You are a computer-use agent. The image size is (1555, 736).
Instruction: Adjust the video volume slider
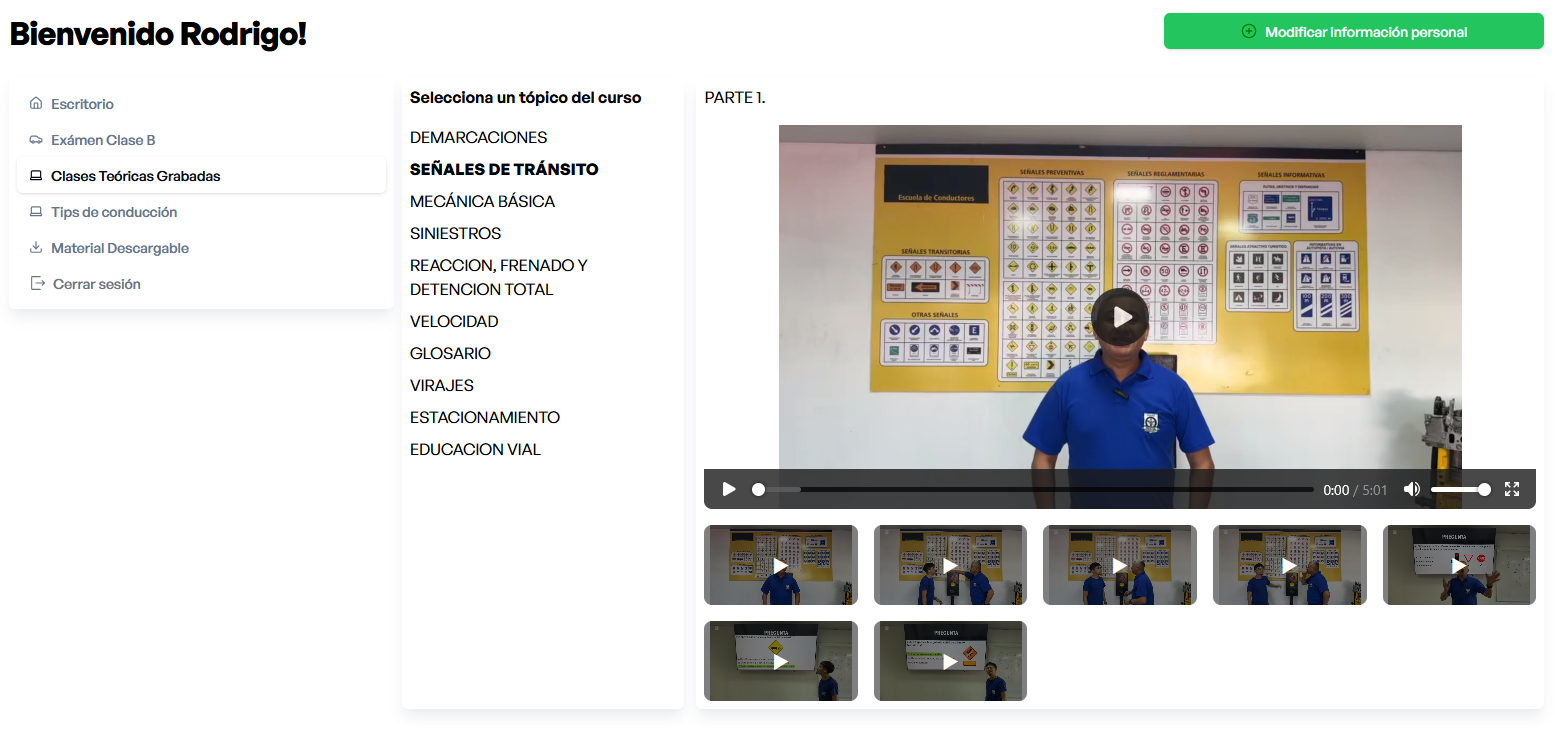click(x=1460, y=489)
